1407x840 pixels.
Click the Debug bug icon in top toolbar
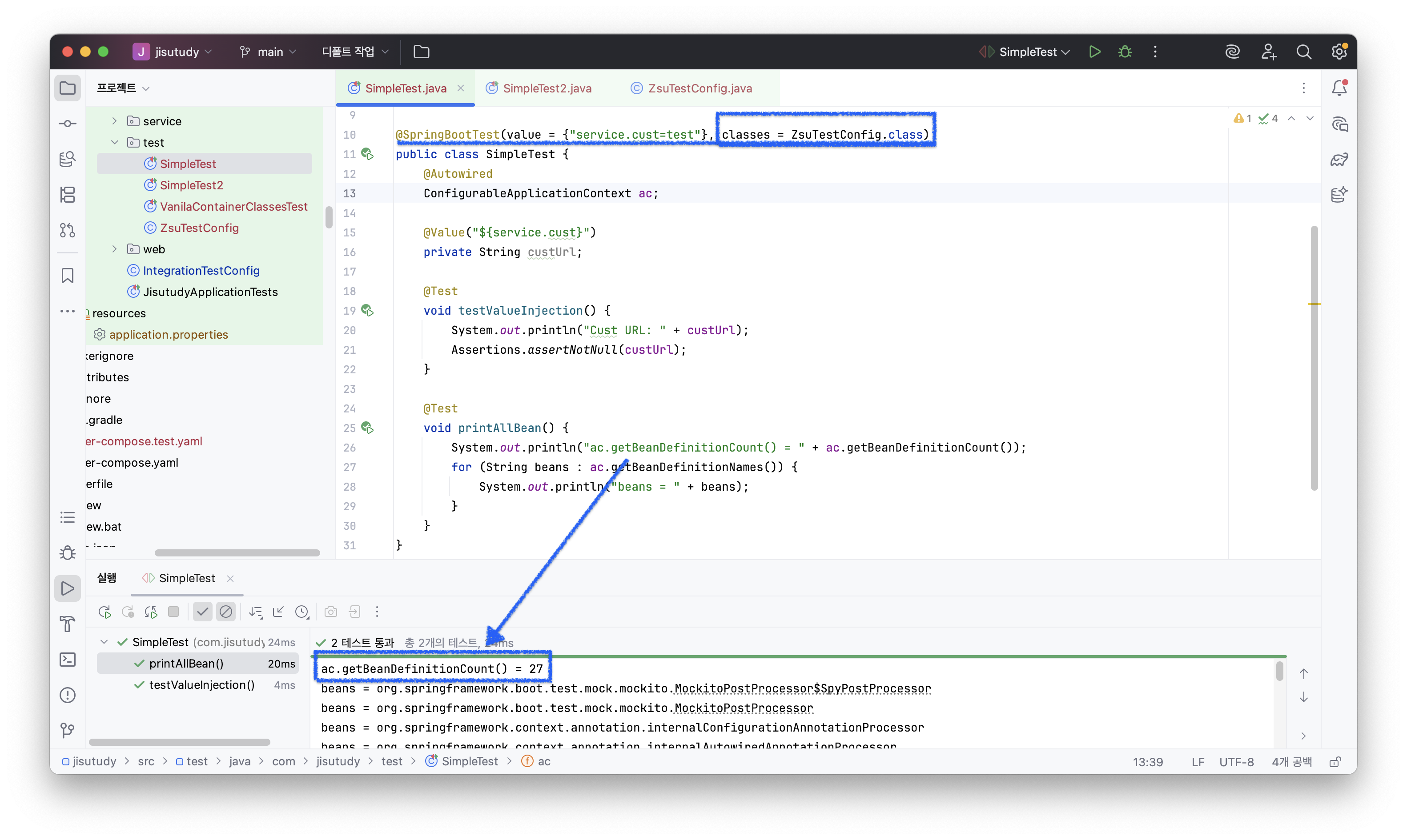[1125, 52]
